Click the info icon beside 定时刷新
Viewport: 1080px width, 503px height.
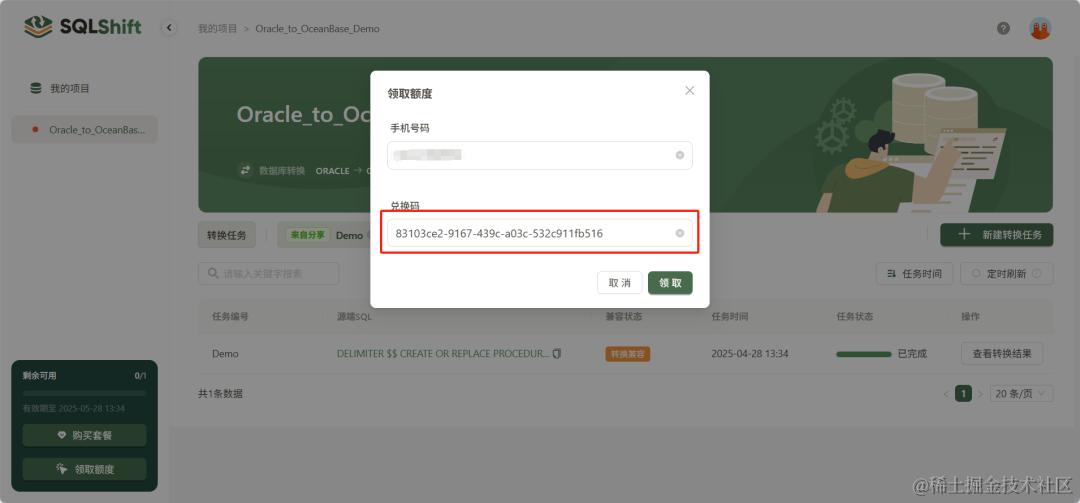[x=1037, y=274]
